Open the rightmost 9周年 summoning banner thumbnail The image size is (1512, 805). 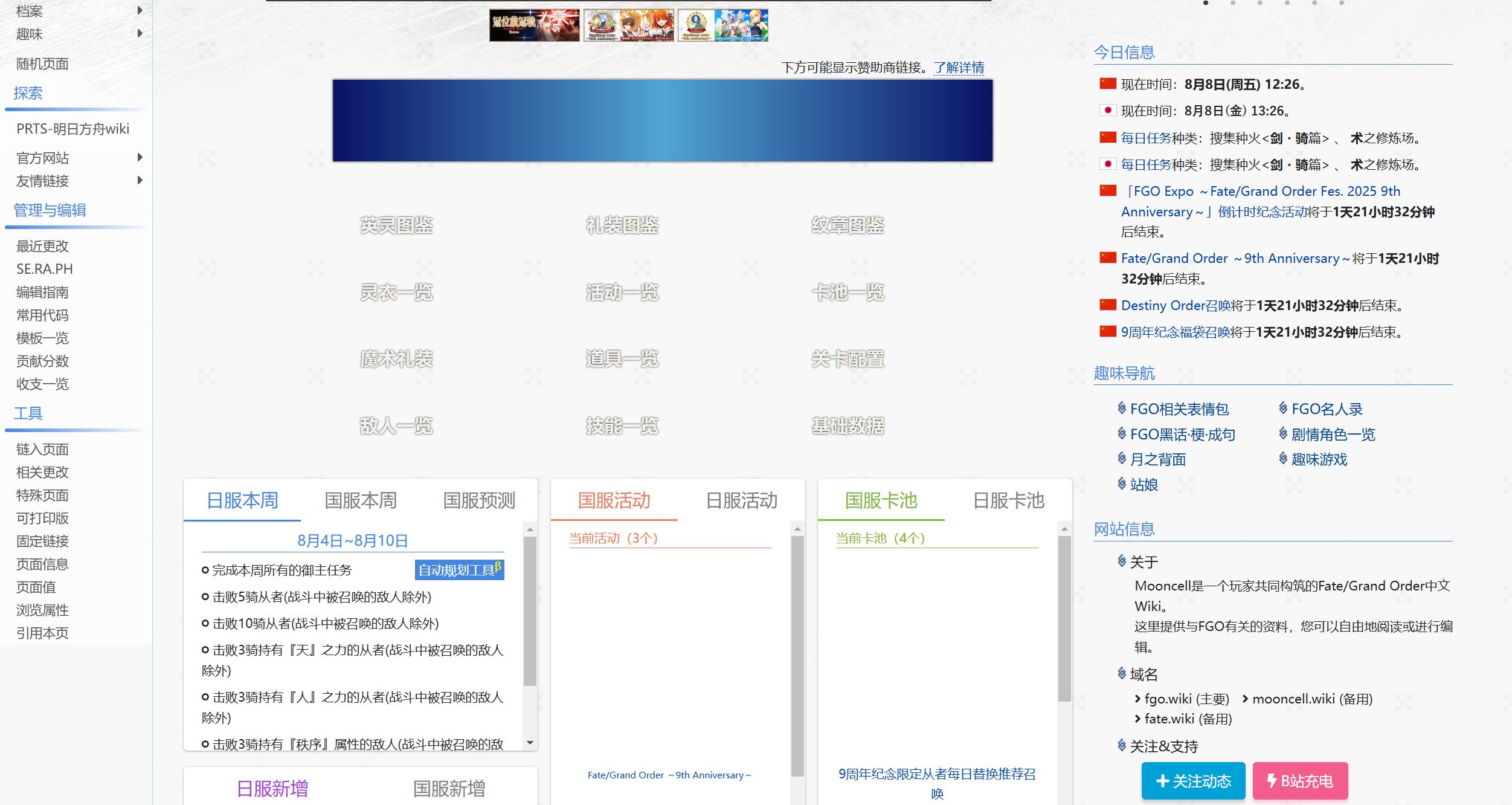point(722,25)
